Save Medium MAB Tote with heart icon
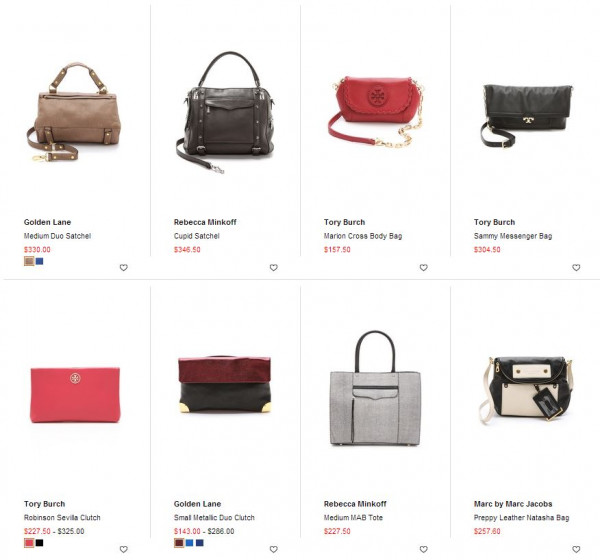The image size is (600, 560). tap(424, 549)
